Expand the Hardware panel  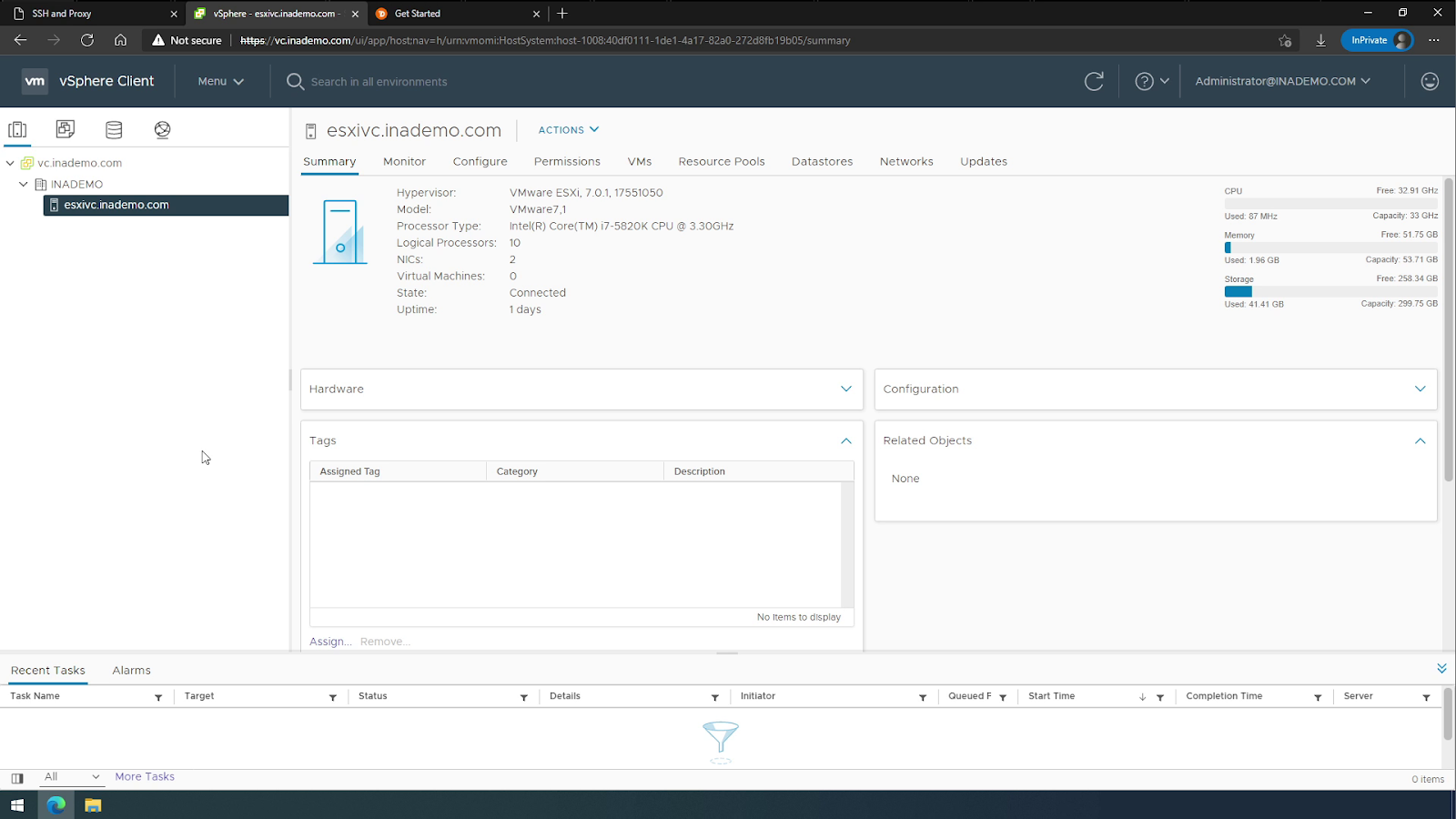846,389
